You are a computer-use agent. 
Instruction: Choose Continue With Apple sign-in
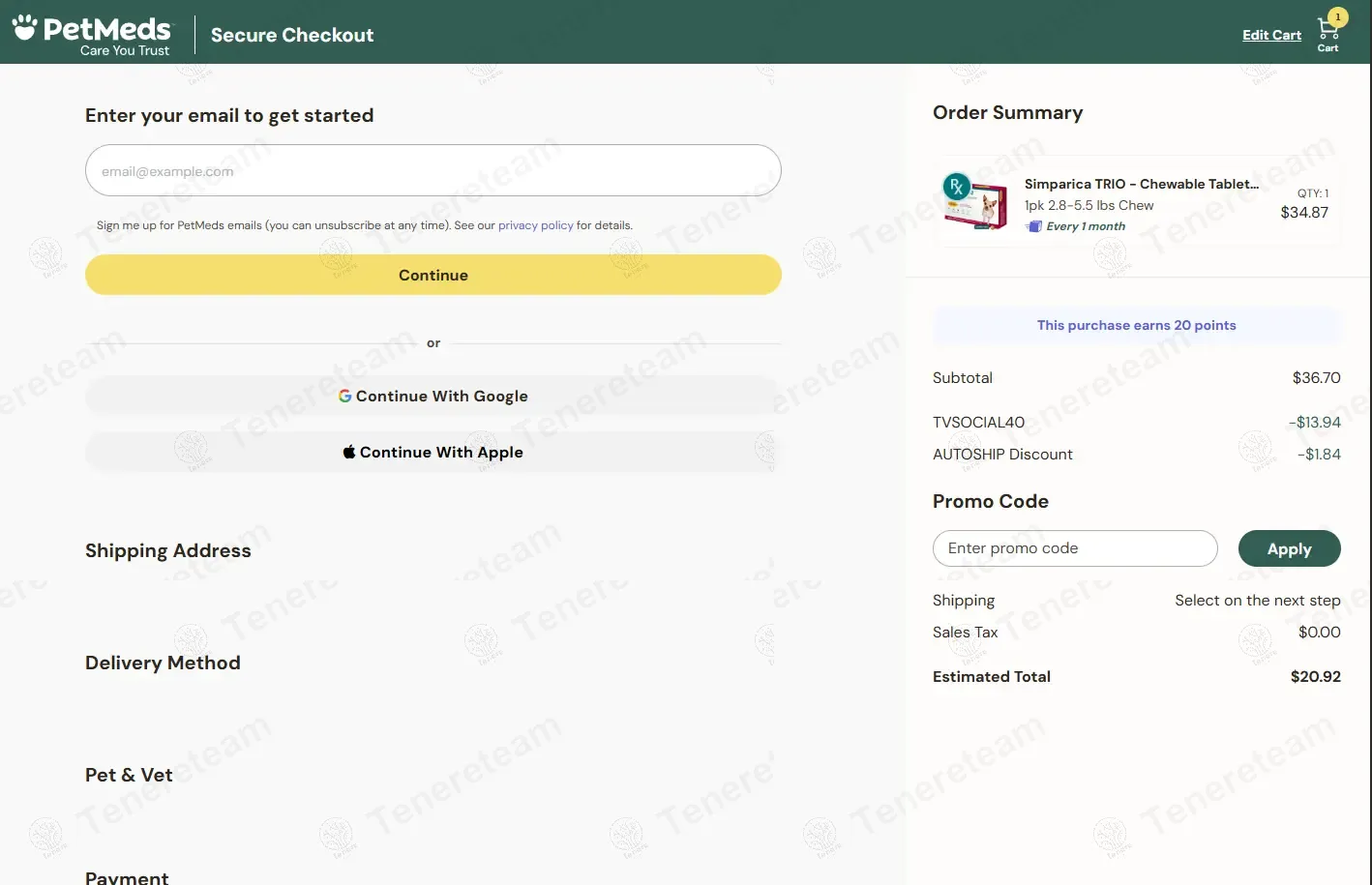coord(432,453)
